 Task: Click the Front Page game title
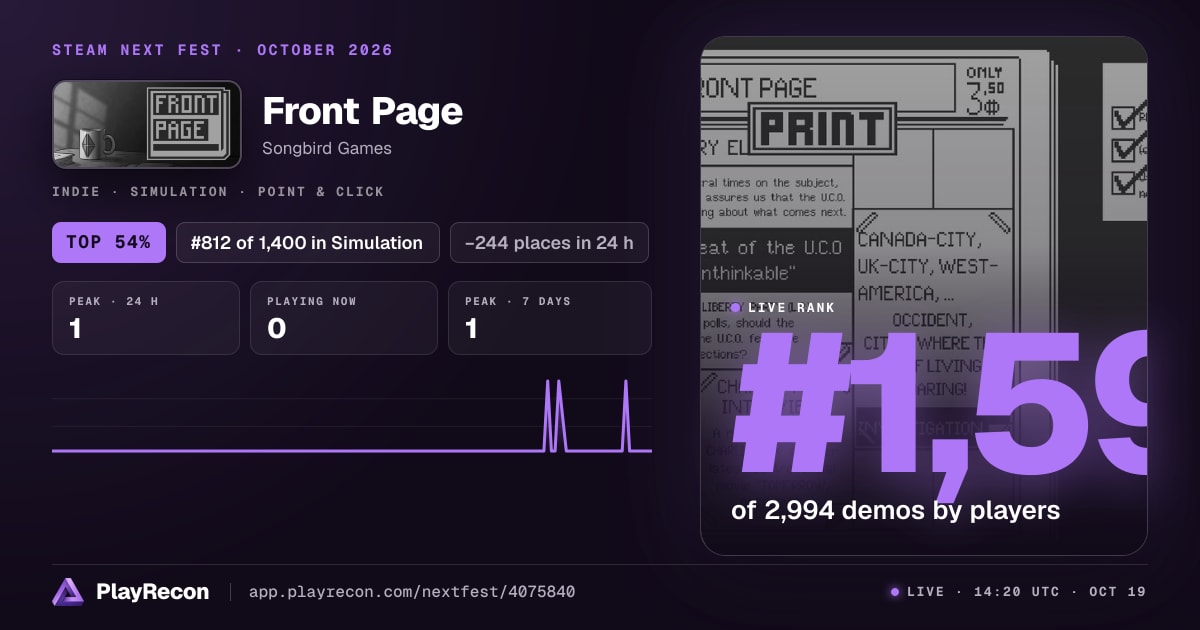click(x=362, y=111)
